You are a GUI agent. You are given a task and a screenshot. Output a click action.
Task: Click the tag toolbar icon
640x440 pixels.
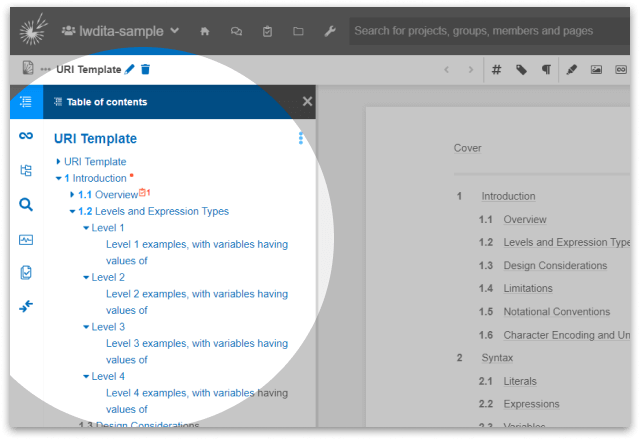pos(521,70)
